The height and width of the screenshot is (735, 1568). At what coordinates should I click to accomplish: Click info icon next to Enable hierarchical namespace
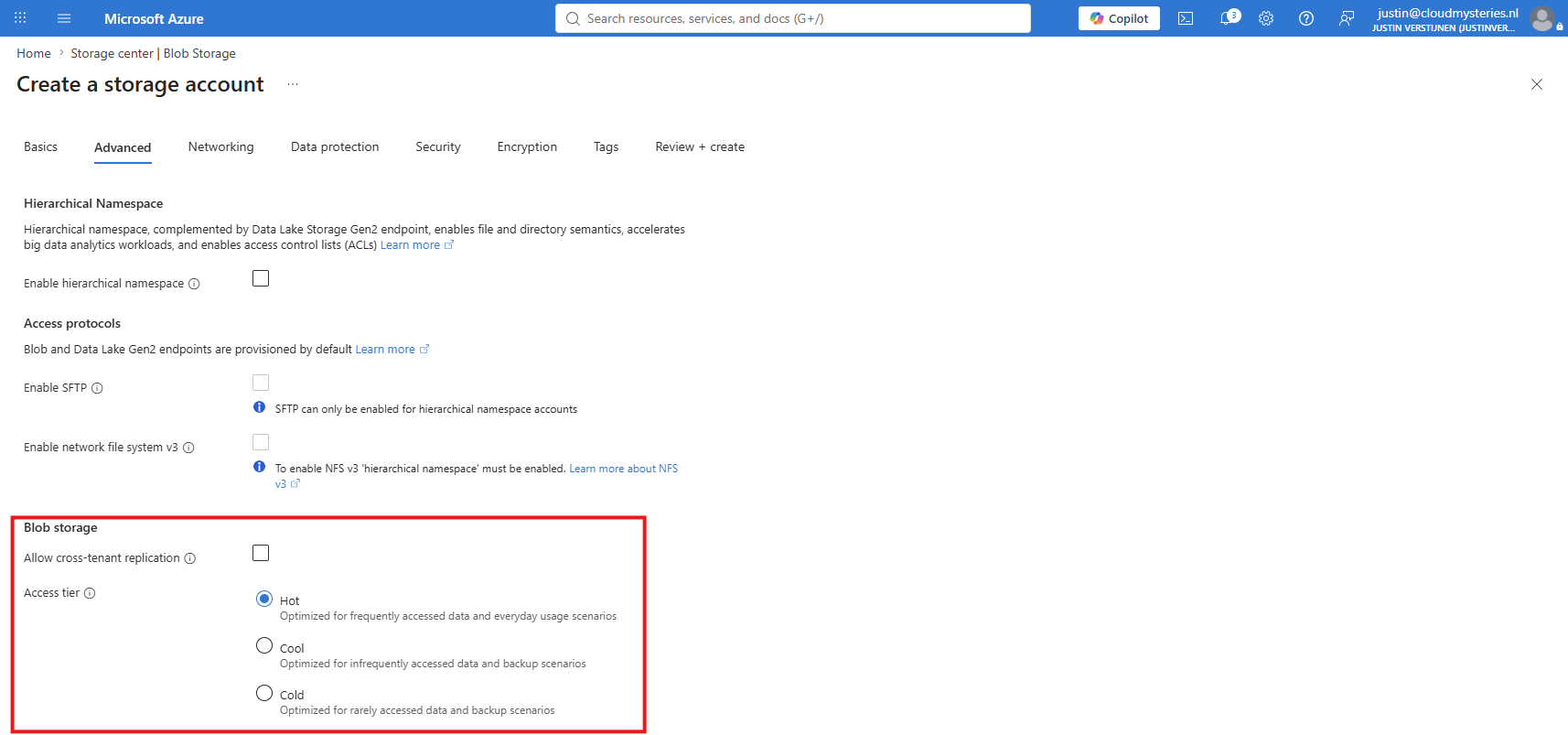(194, 284)
